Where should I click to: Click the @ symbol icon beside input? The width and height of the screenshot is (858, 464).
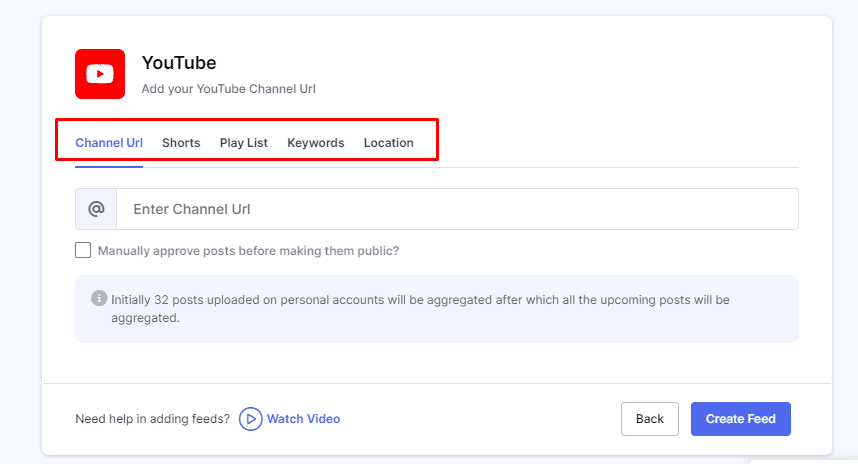(96, 209)
